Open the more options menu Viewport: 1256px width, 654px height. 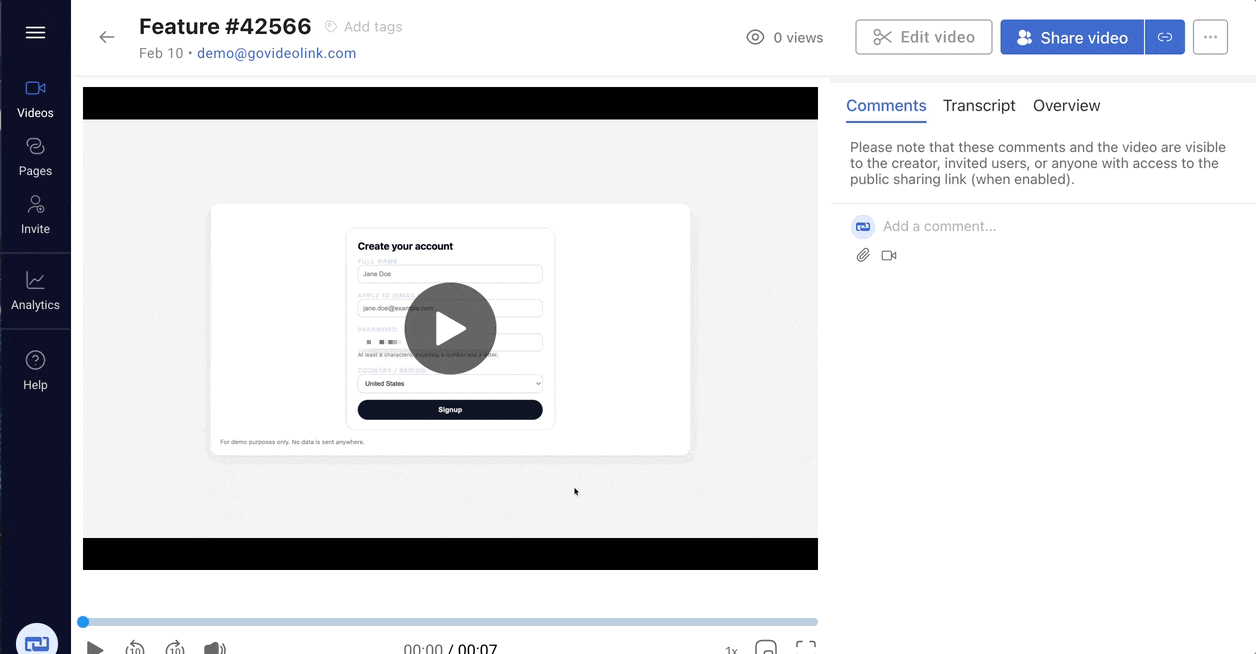1210,37
